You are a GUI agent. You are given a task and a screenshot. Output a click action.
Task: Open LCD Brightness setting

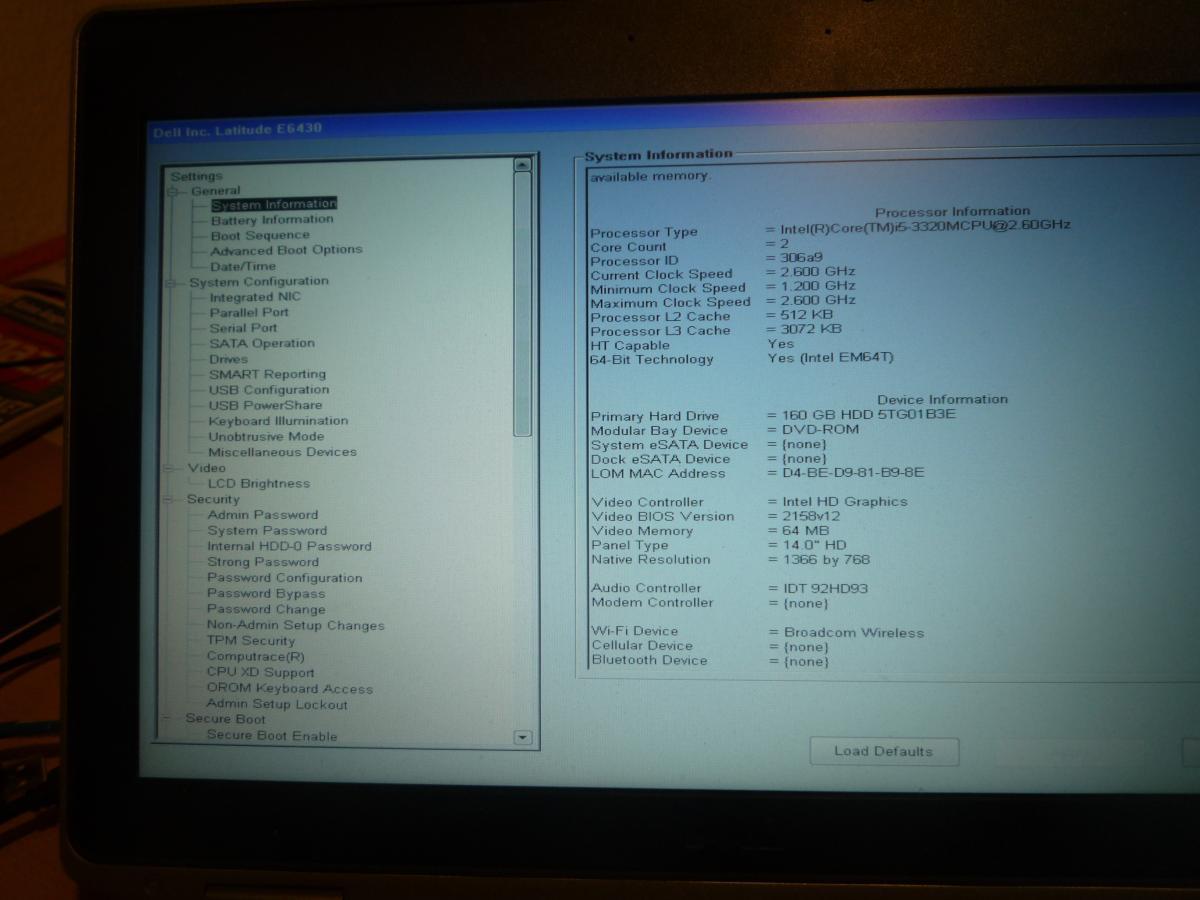coord(259,484)
